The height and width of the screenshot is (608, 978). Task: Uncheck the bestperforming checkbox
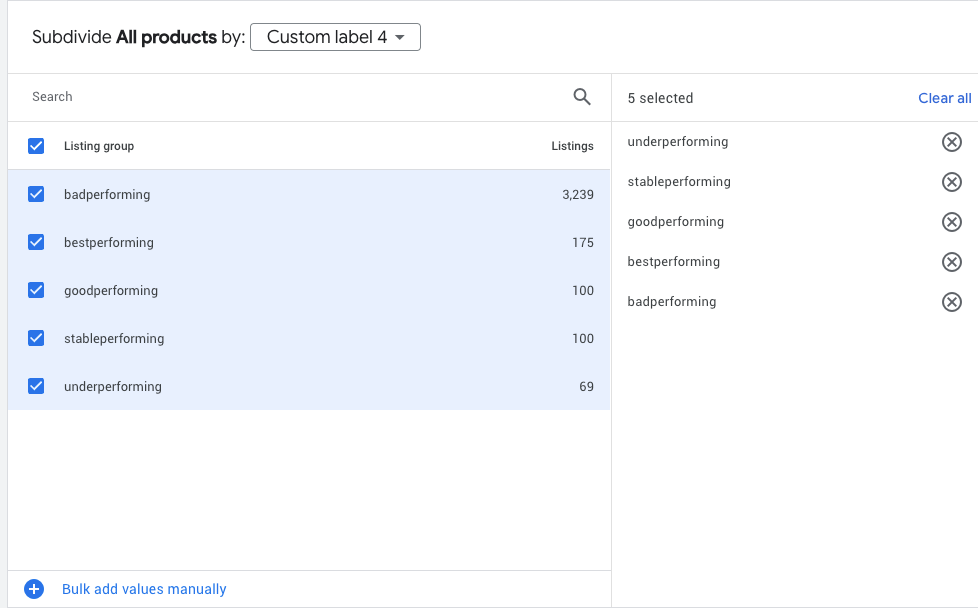click(36, 242)
